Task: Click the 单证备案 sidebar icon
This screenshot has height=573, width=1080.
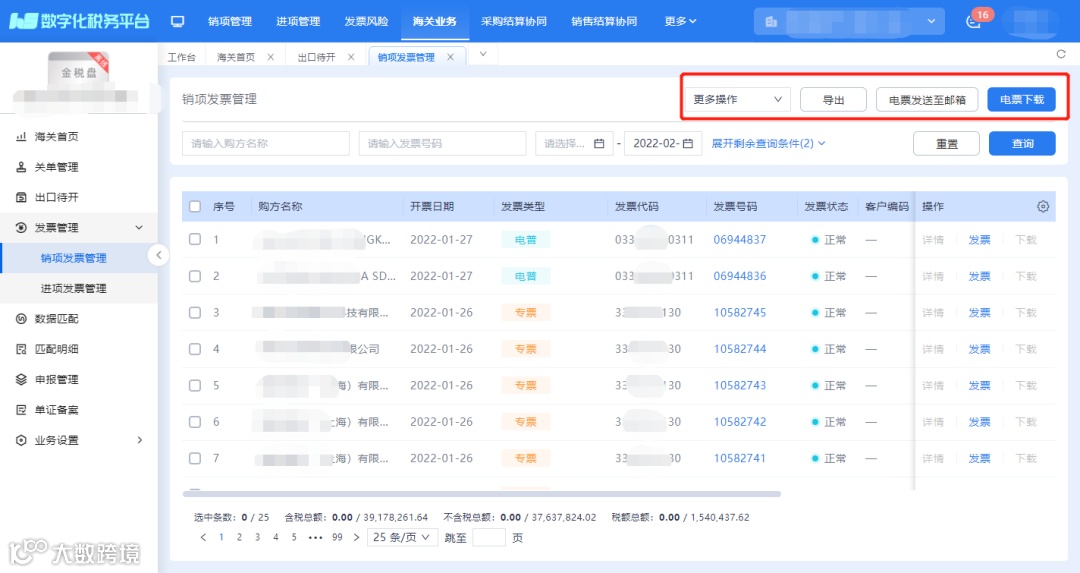Action: (21, 409)
